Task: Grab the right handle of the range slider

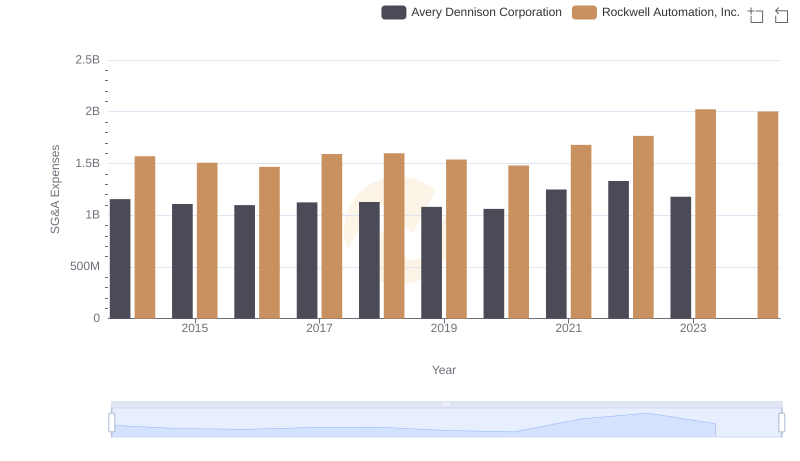Action: (x=781, y=422)
